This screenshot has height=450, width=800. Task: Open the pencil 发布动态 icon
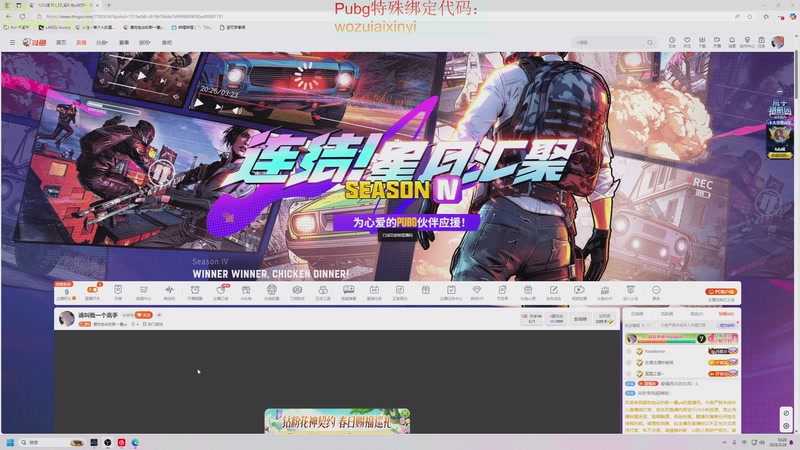tap(554, 292)
